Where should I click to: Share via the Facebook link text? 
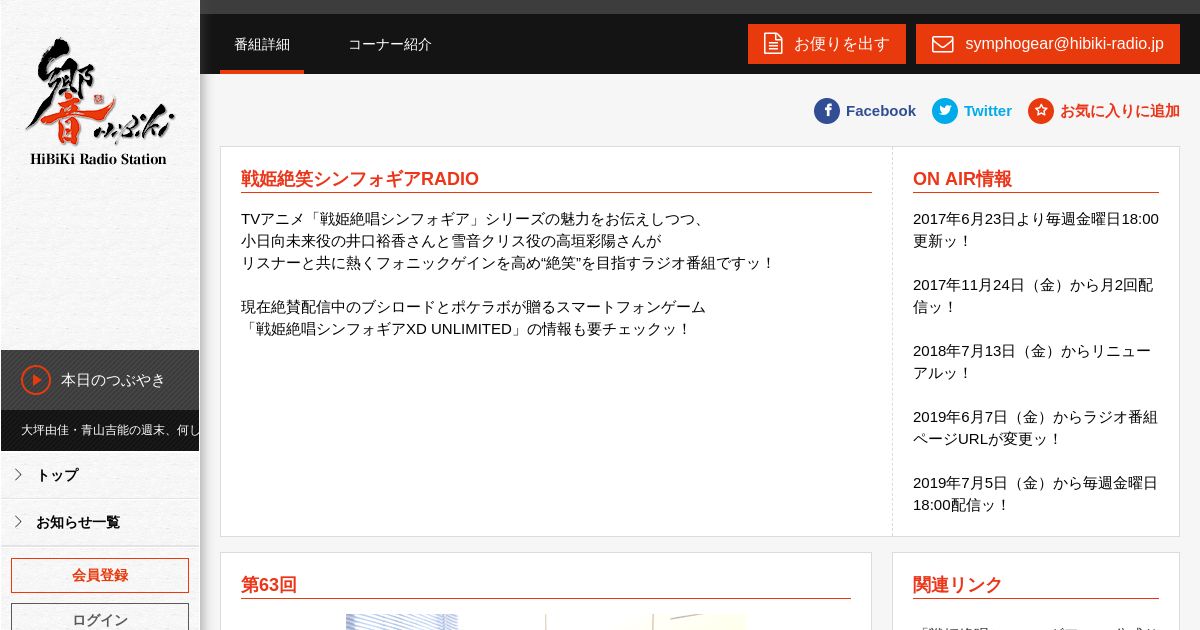881,111
